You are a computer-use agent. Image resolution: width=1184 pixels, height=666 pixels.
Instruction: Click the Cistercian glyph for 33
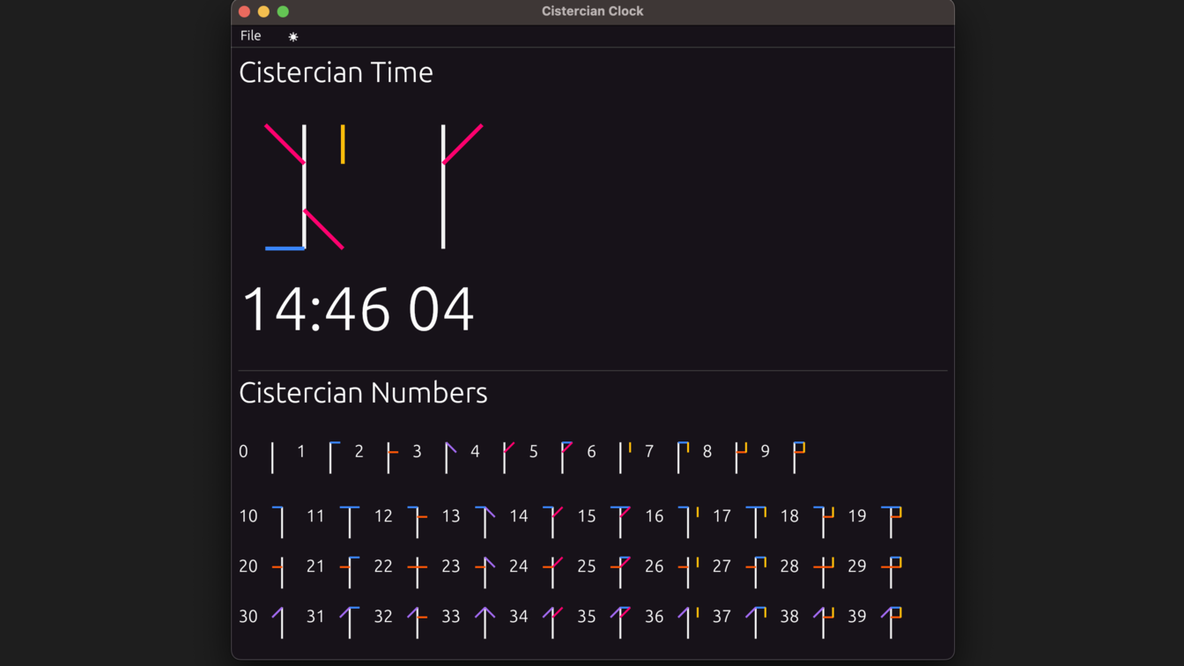pos(484,620)
